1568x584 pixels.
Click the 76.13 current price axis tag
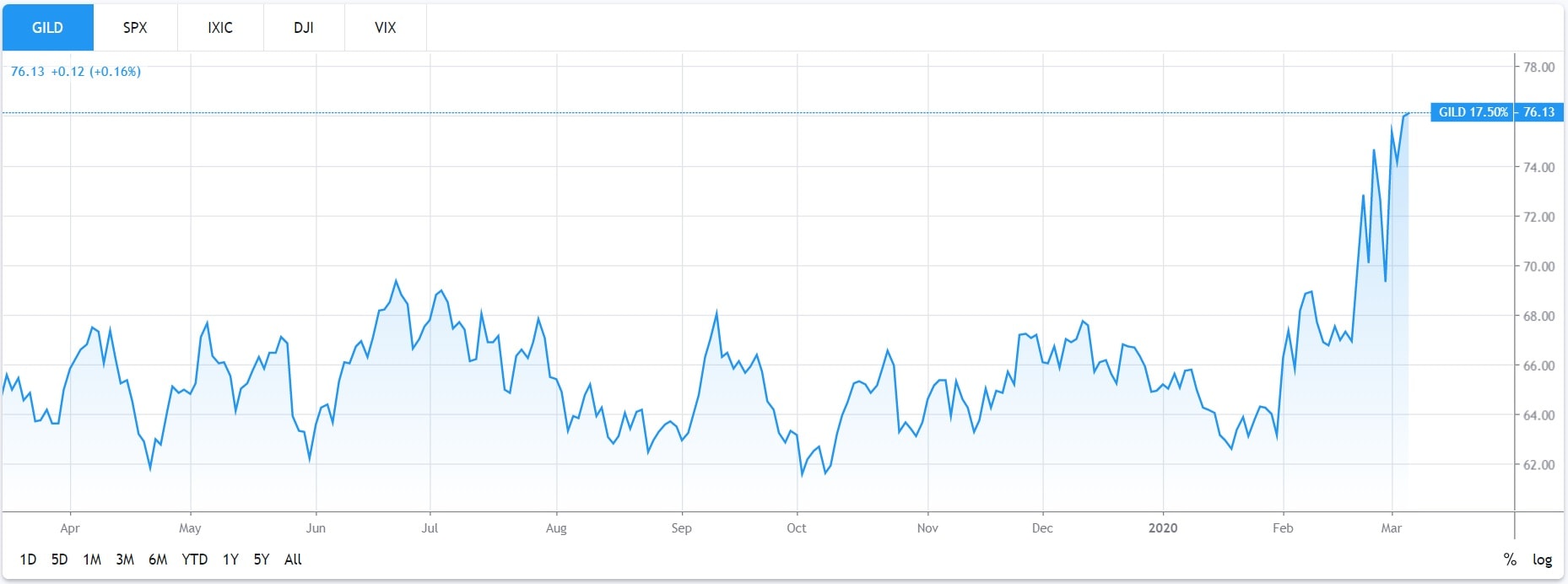tap(1538, 112)
